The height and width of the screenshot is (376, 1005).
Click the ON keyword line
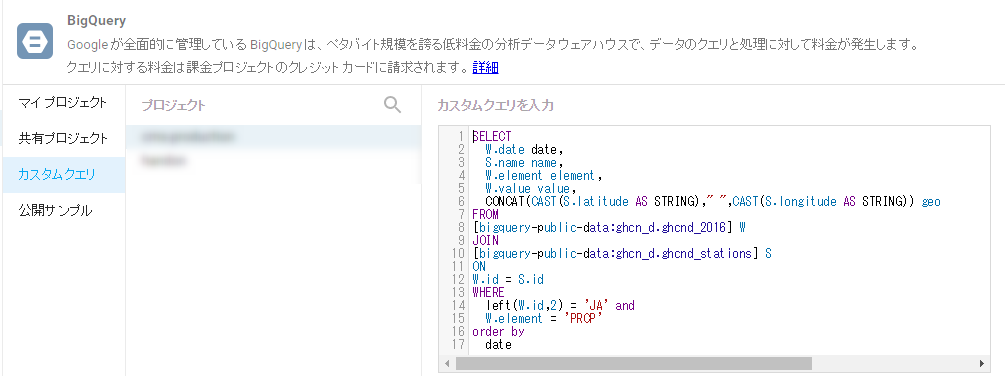point(479,266)
